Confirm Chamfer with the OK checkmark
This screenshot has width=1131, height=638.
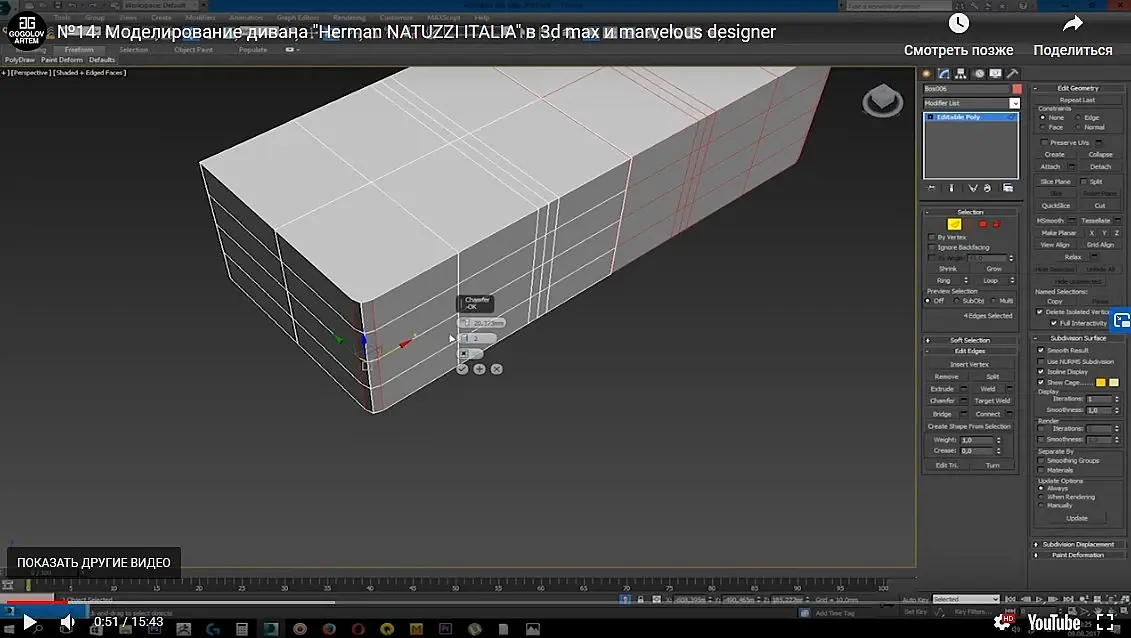462,369
